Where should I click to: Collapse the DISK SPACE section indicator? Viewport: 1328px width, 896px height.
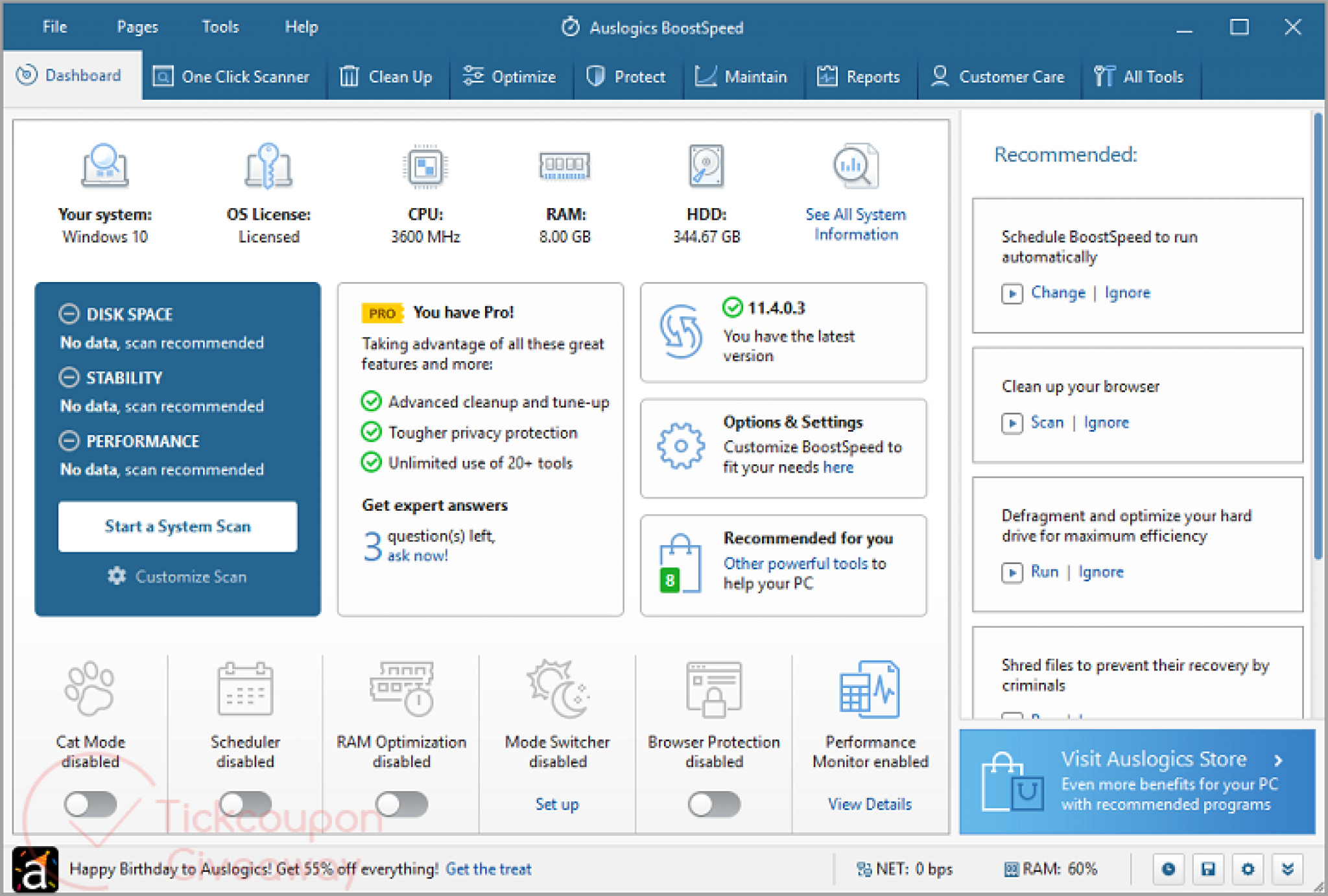tap(69, 314)
